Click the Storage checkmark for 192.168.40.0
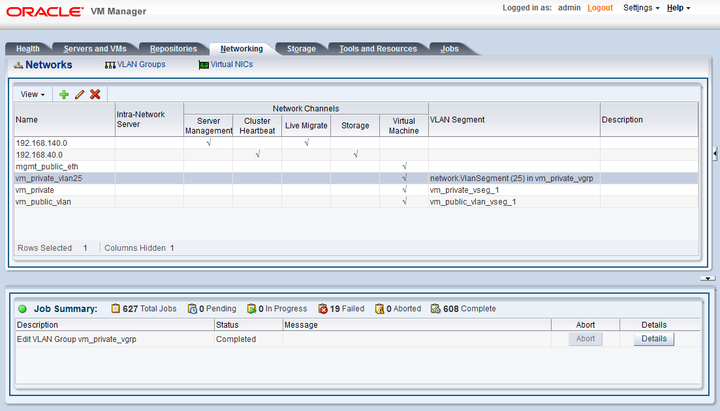The image size is (720, 411). pyautogui.click(x=355, y=154)
